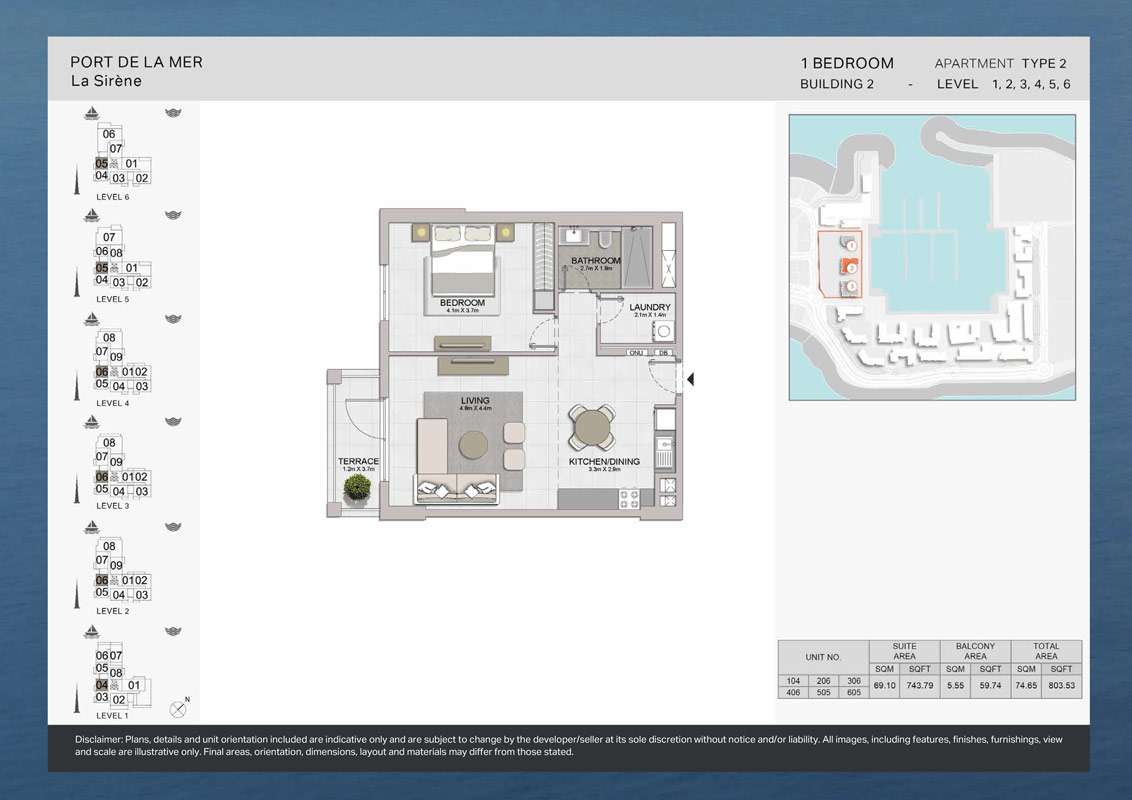Click the stove burners in the kitchen
Viewport: 1132px width, 800px height.
630,498
